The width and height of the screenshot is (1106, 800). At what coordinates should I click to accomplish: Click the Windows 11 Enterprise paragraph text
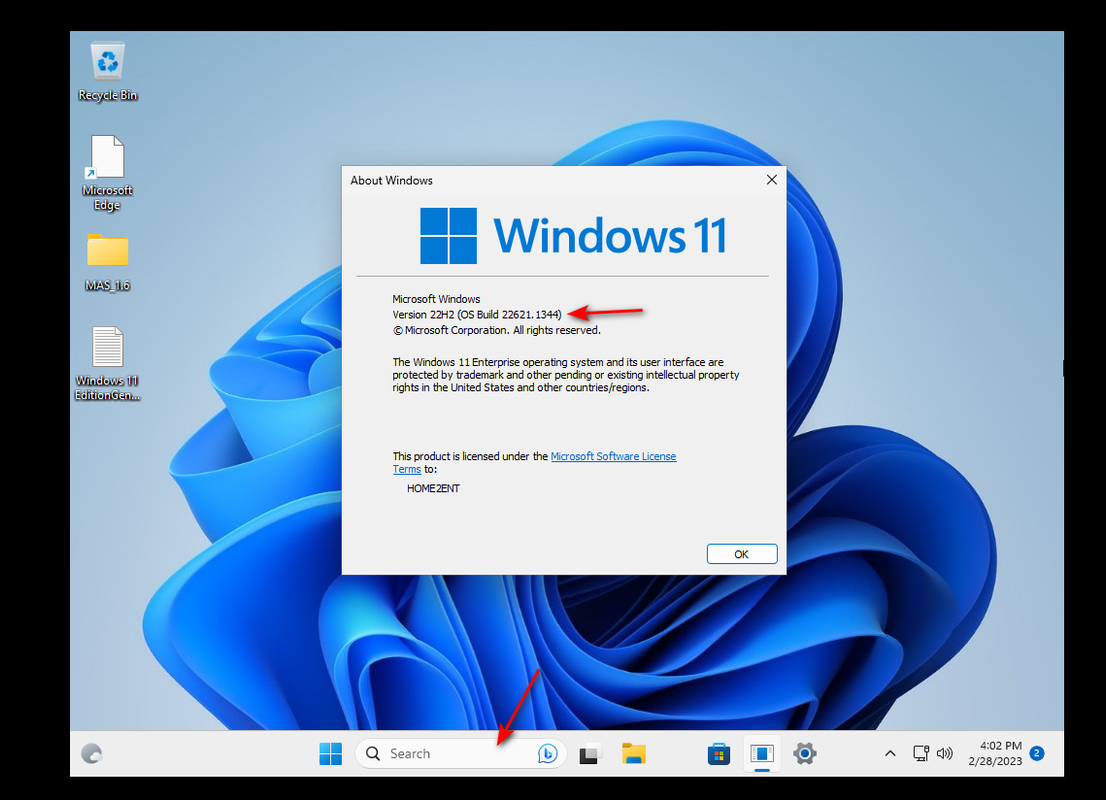[566, 375]
